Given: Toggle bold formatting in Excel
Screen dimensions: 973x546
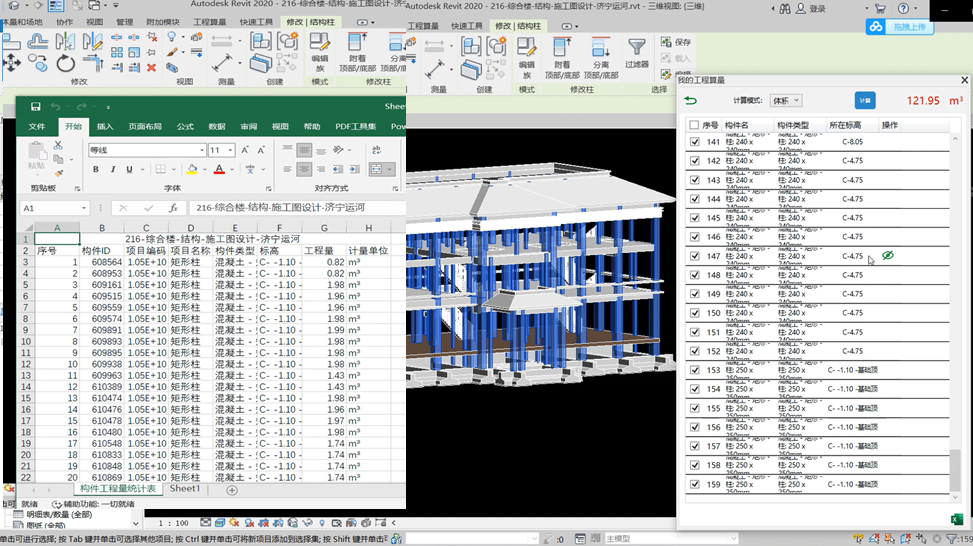Looking at the screenshot, I should [97, 169].
